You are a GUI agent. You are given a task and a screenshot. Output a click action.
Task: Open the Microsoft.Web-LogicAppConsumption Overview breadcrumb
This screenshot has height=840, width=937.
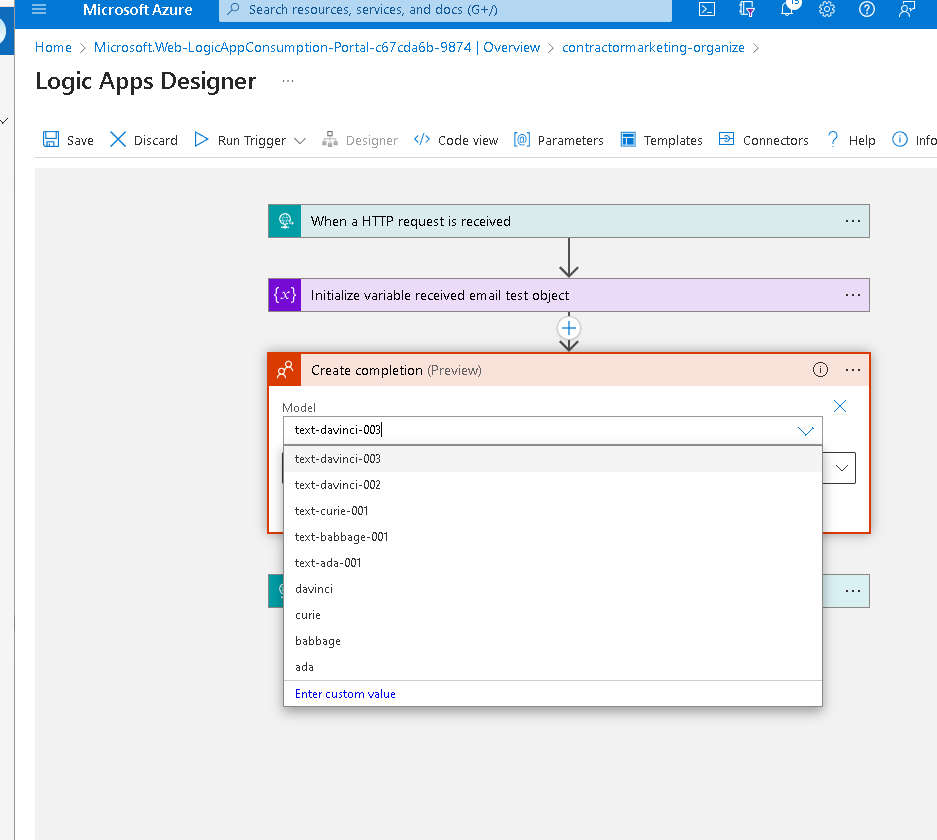317,48
